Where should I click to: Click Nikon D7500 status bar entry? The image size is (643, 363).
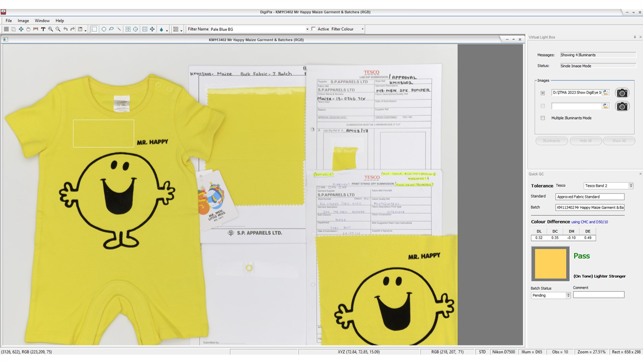pos(503,352)
